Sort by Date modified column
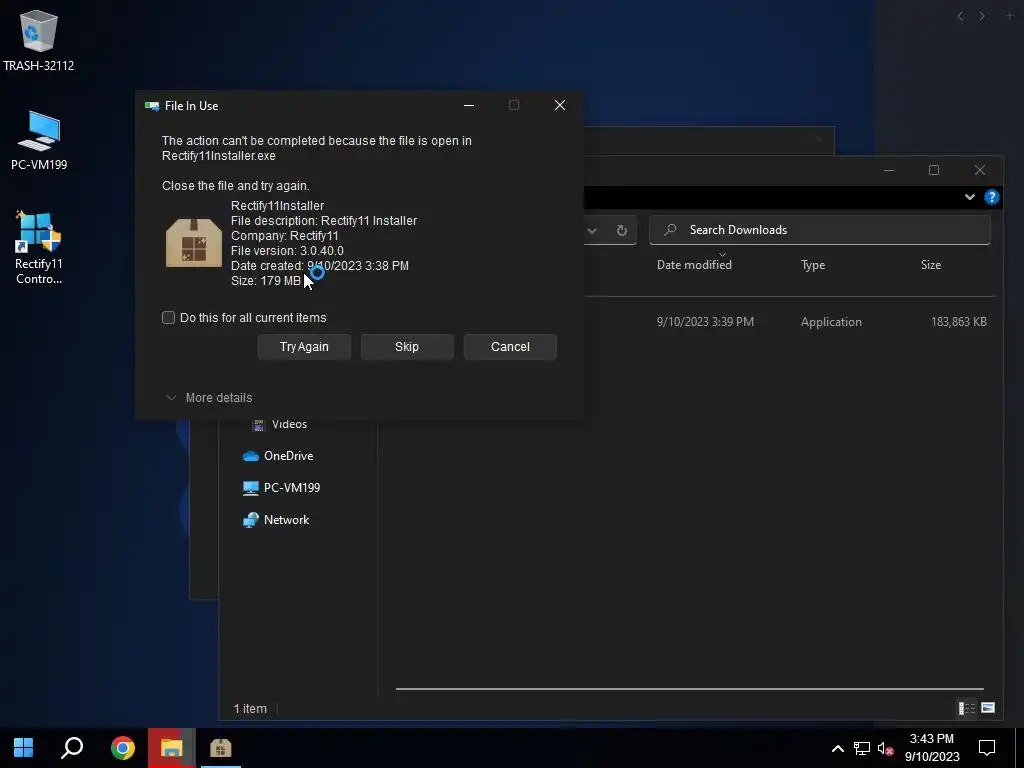The image size is (1024, 768). pyautogui.click(x=694, y=264)
